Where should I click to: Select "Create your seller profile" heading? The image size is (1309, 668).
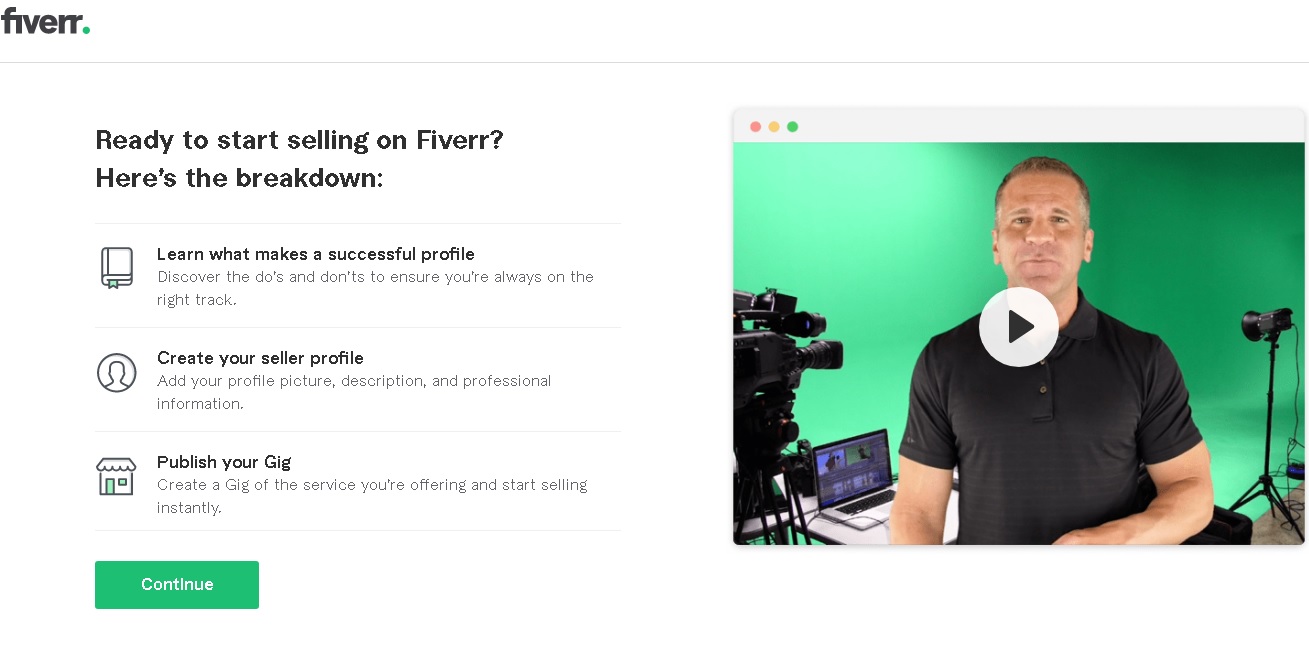[260, 358]
